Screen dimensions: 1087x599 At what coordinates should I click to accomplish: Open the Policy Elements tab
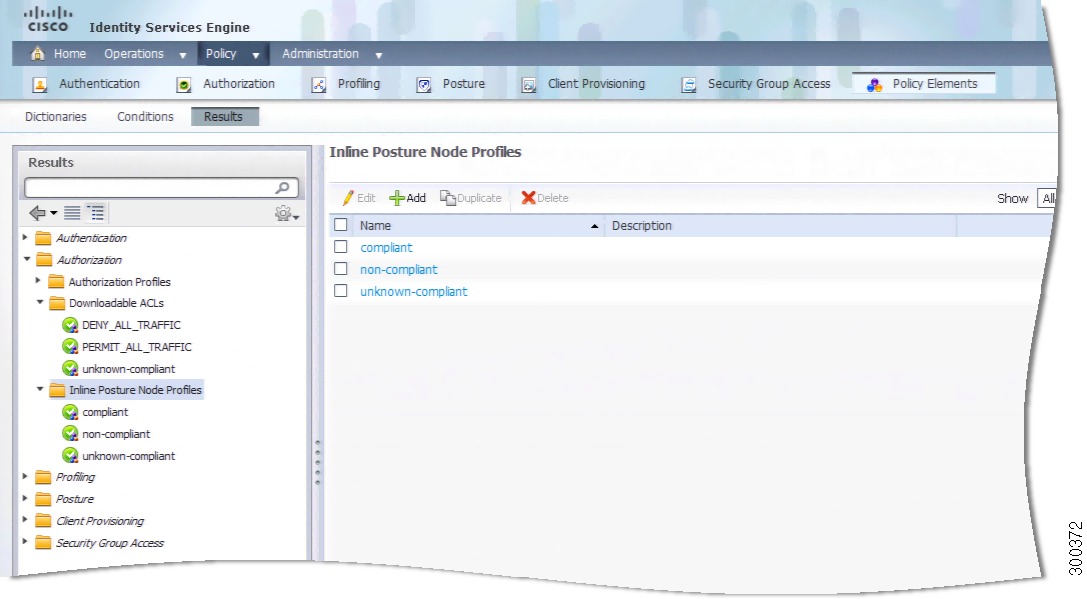[923, 84]
